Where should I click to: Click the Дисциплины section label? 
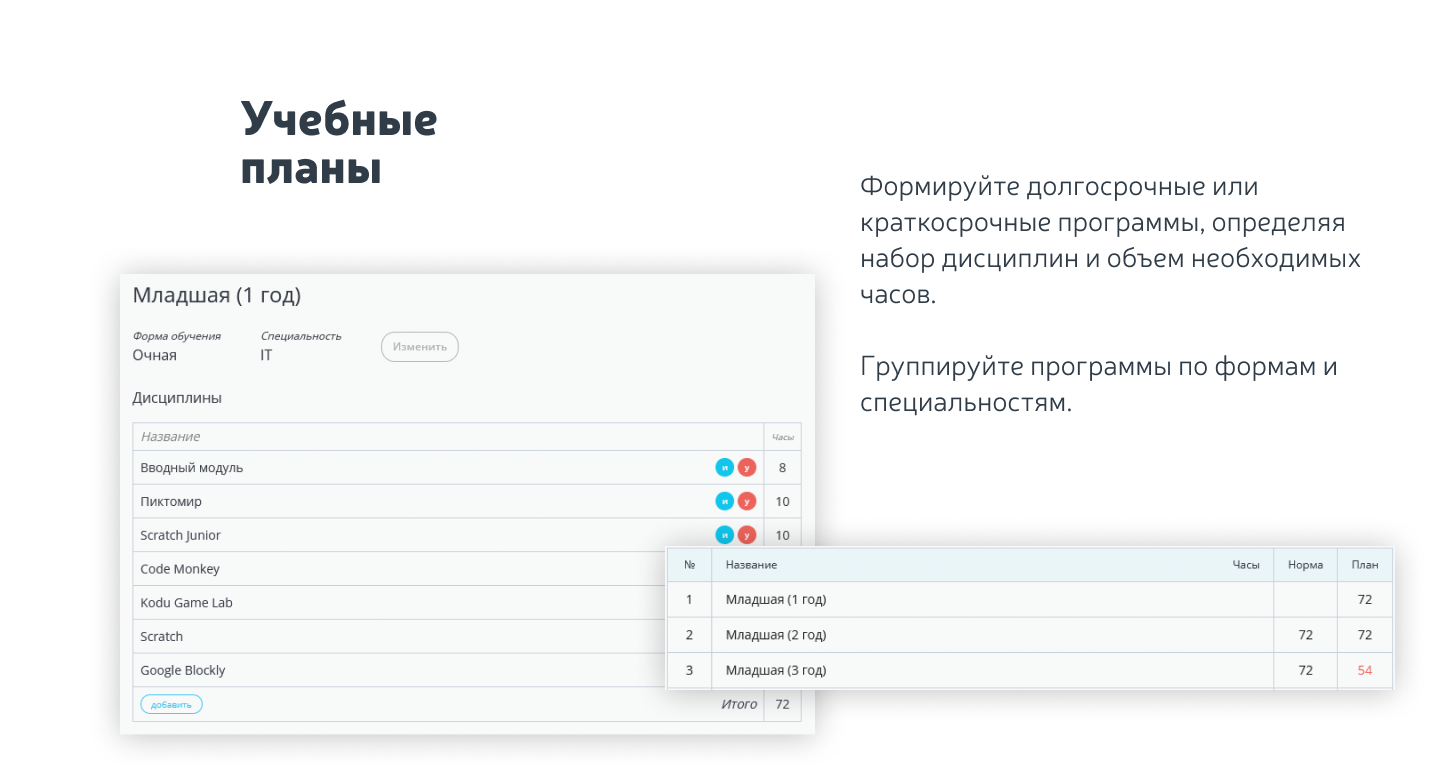click(x=177, y=398)
